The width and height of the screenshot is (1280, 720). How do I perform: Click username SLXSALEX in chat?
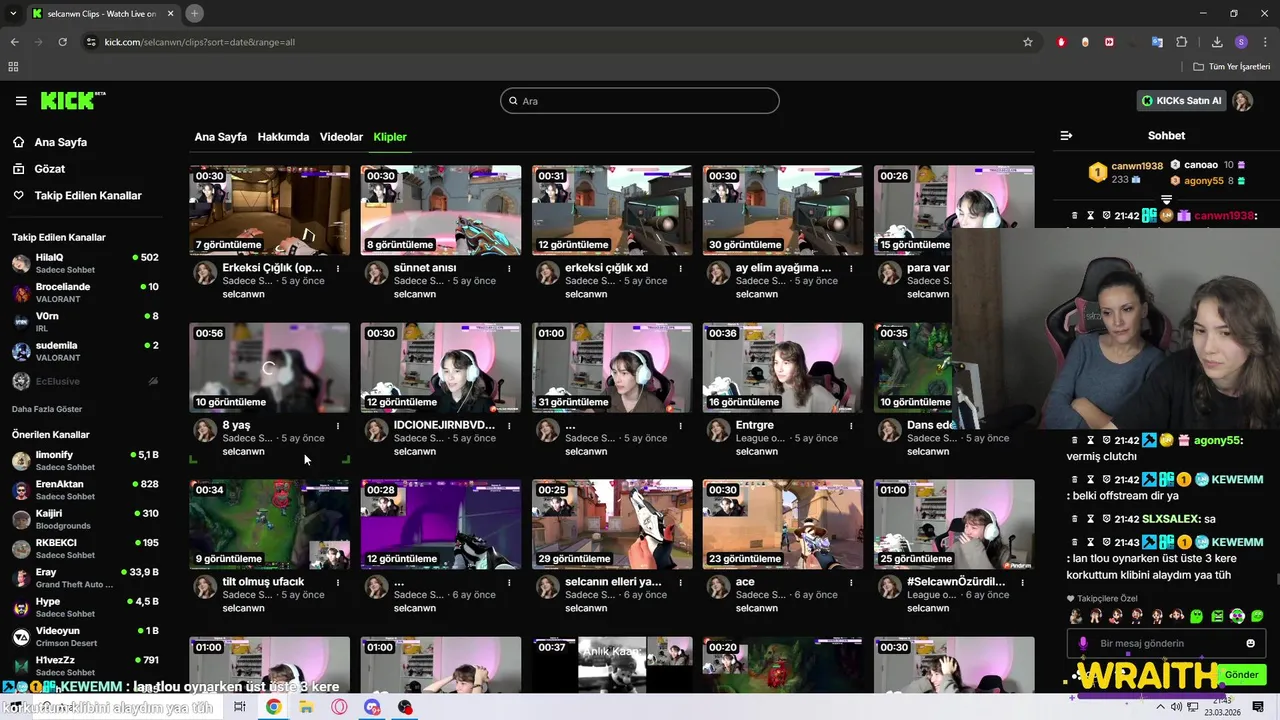click(x=1171, y=519)
